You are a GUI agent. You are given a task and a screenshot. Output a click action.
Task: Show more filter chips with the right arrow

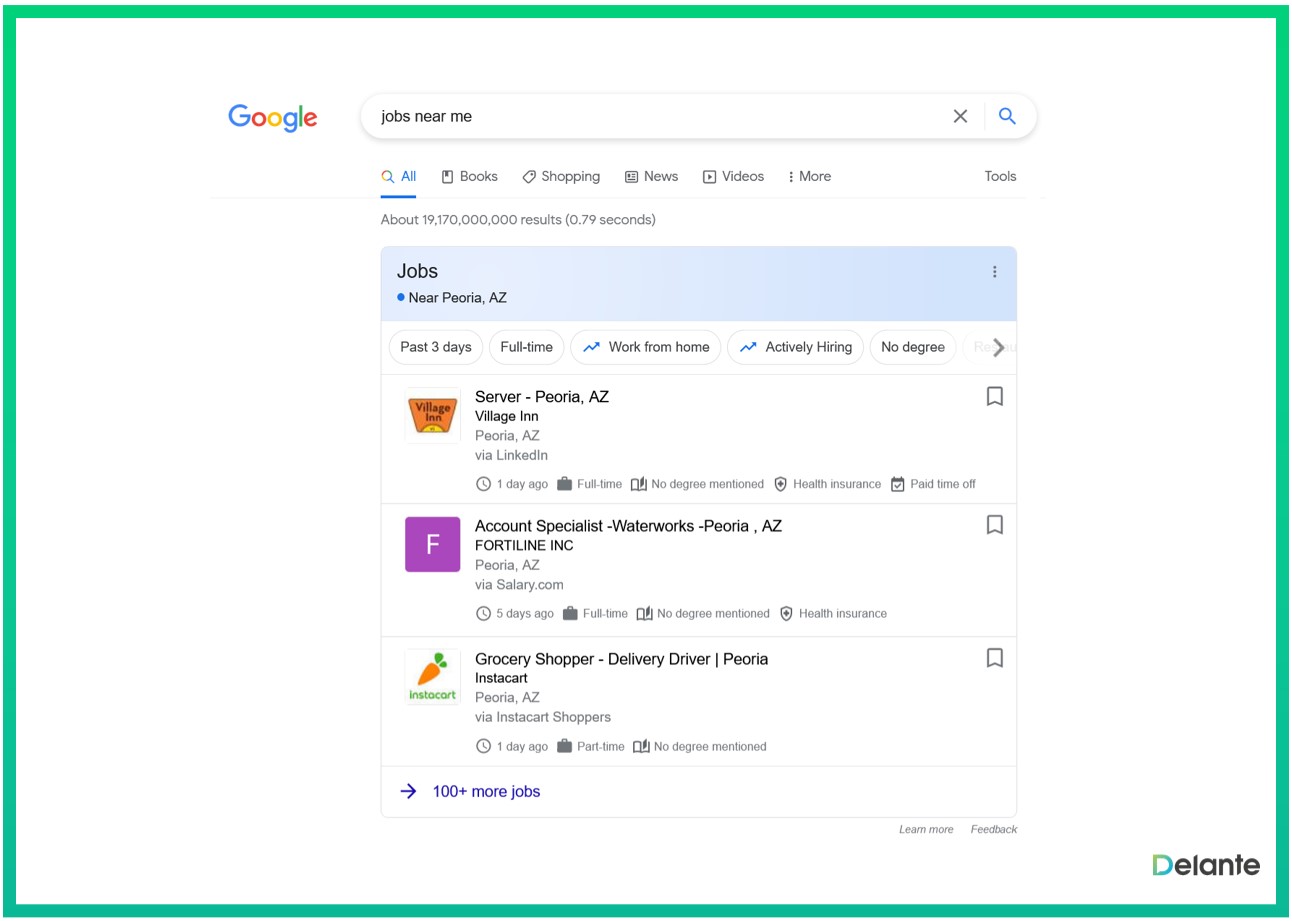point(998,347)
